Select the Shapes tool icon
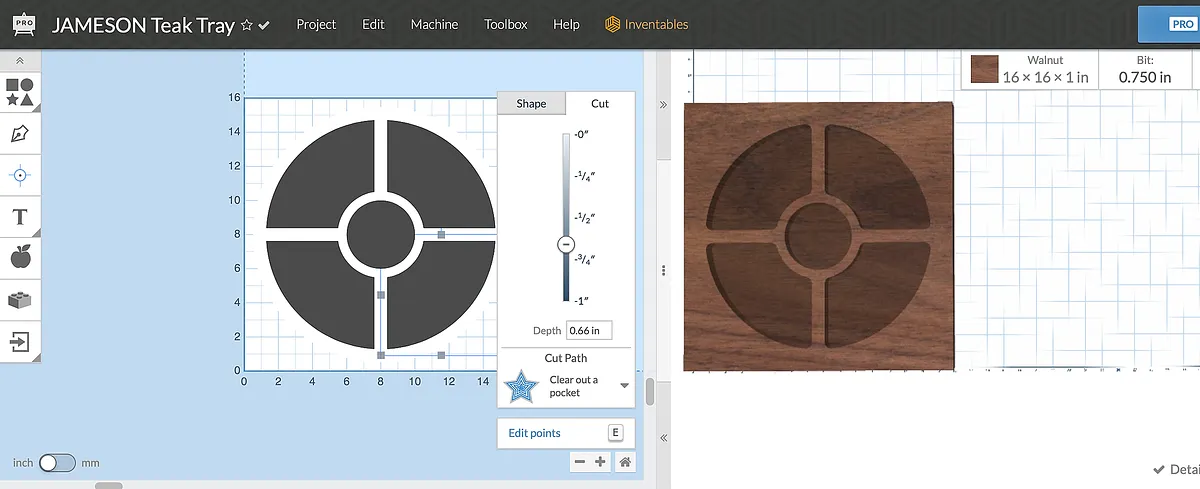1200x489 pixels. (x=20, y=92)
